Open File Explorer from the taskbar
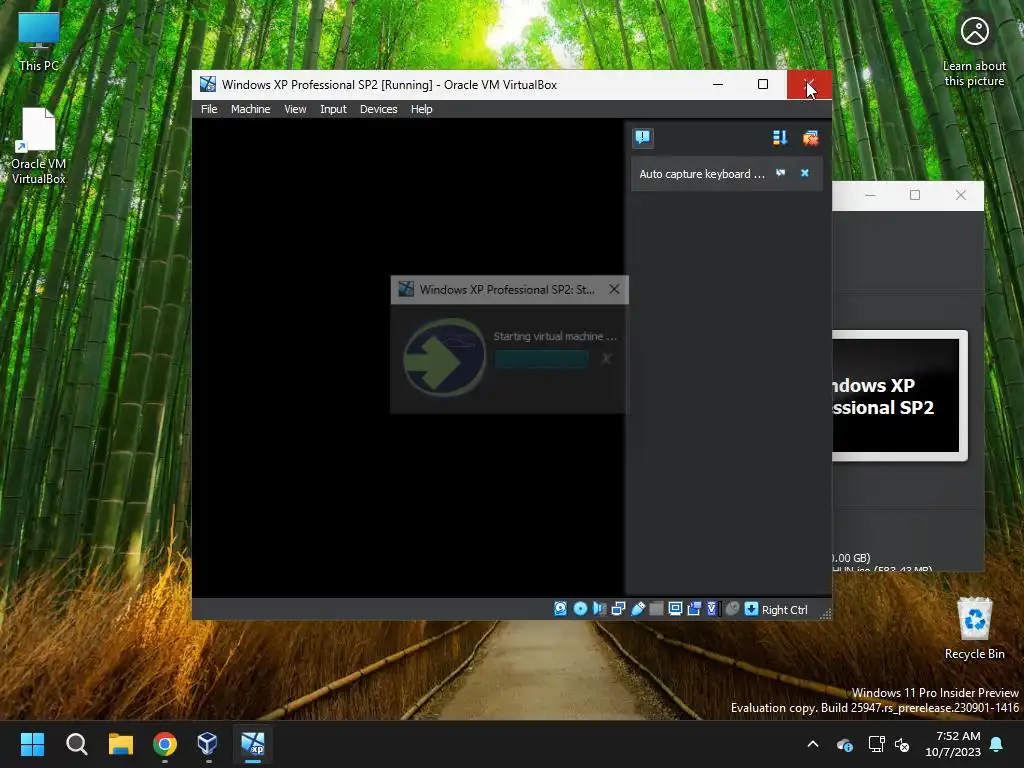The width and height of the screenshot is (1024, 768). tap(121, 744)
